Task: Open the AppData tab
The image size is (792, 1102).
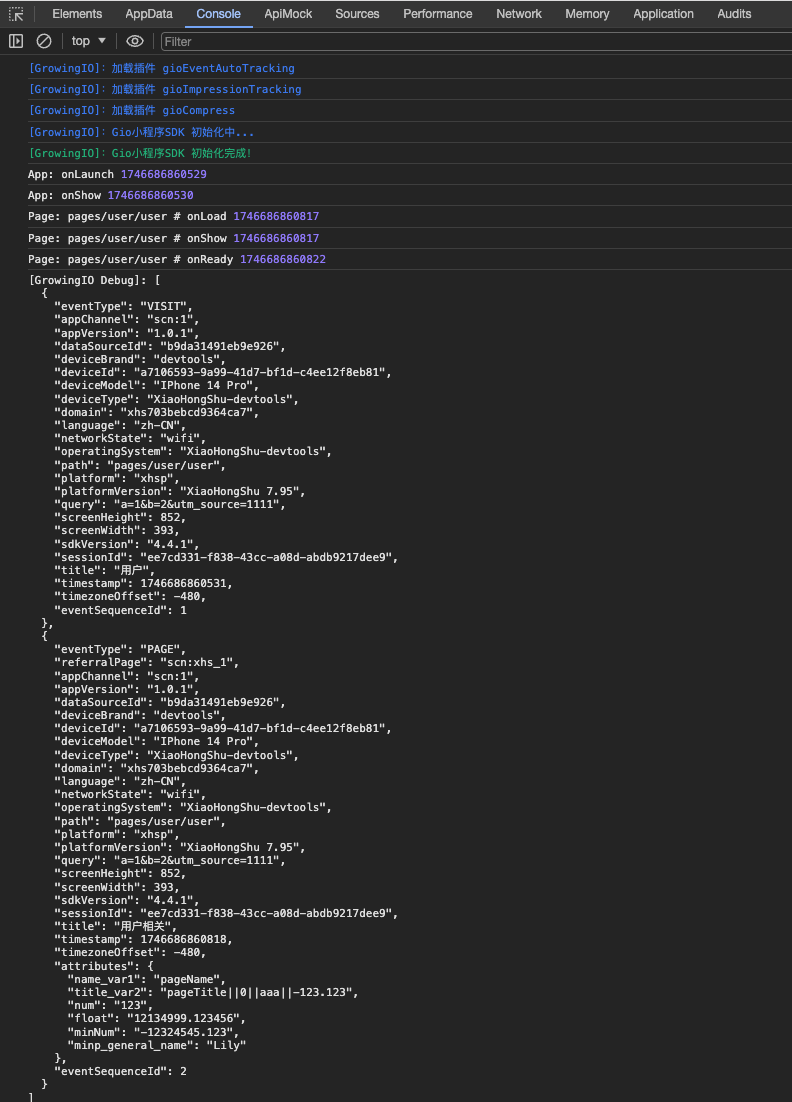Action: pos(149,14)
